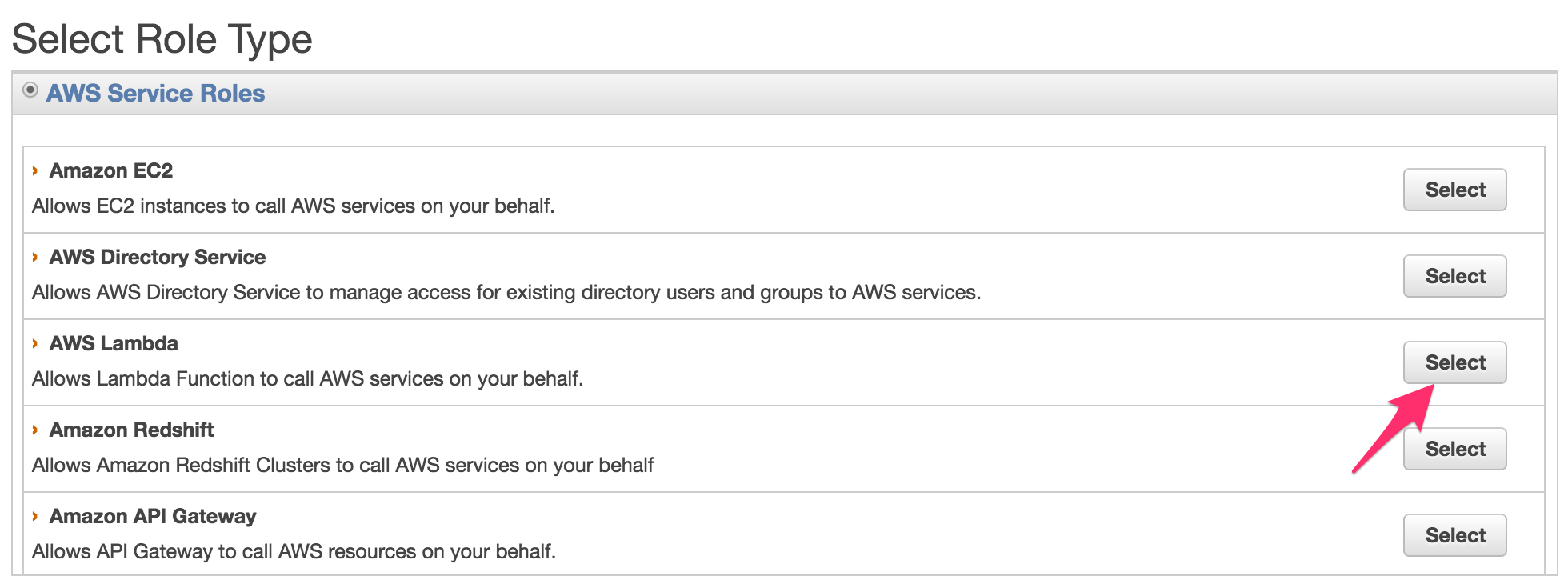Click the AWS Lambda role title
This screenshot has width=1568, height=584.
(x=114, y=344)
